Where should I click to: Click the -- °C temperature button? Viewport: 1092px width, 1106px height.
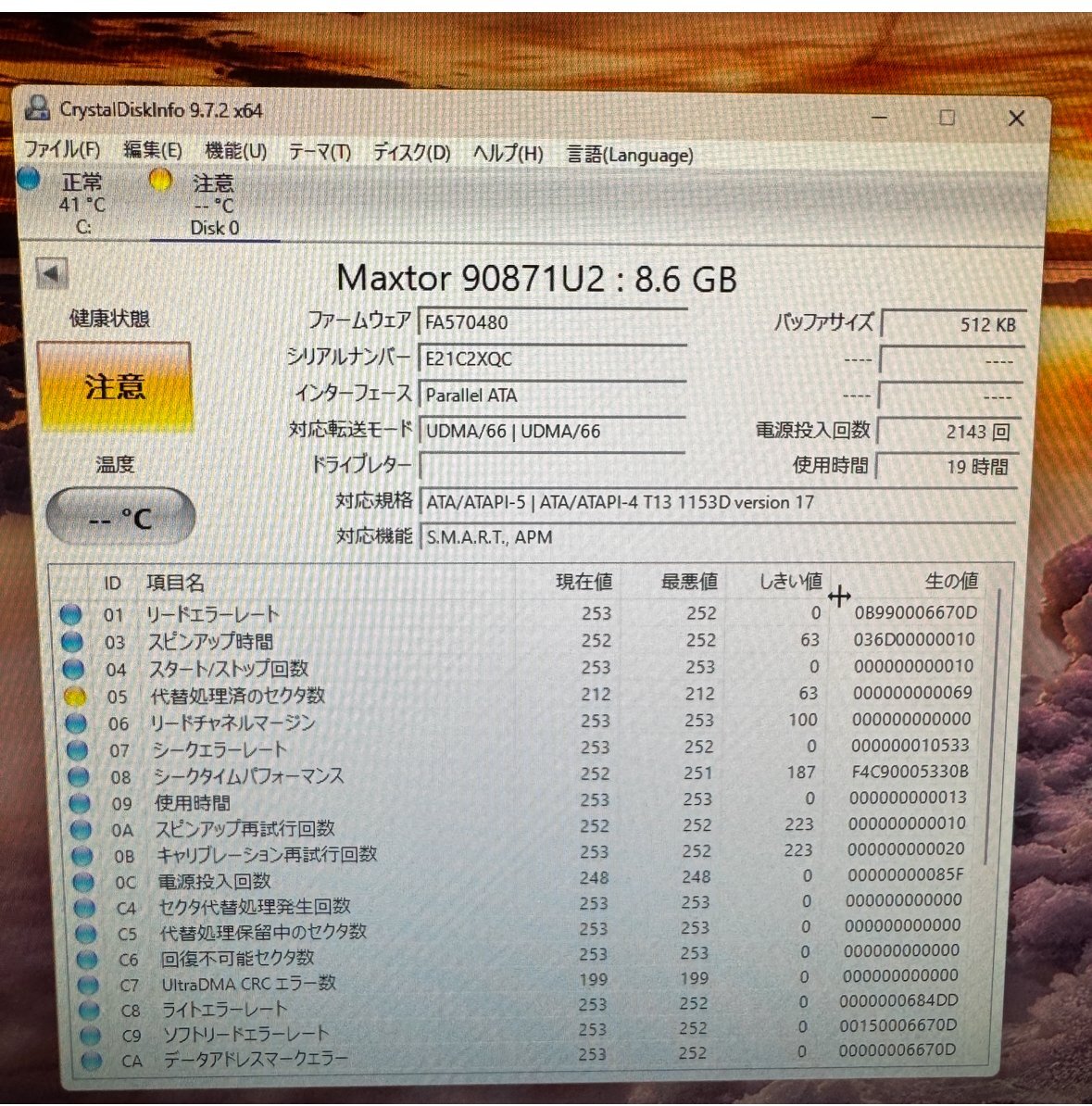click(x=120, y=518)
